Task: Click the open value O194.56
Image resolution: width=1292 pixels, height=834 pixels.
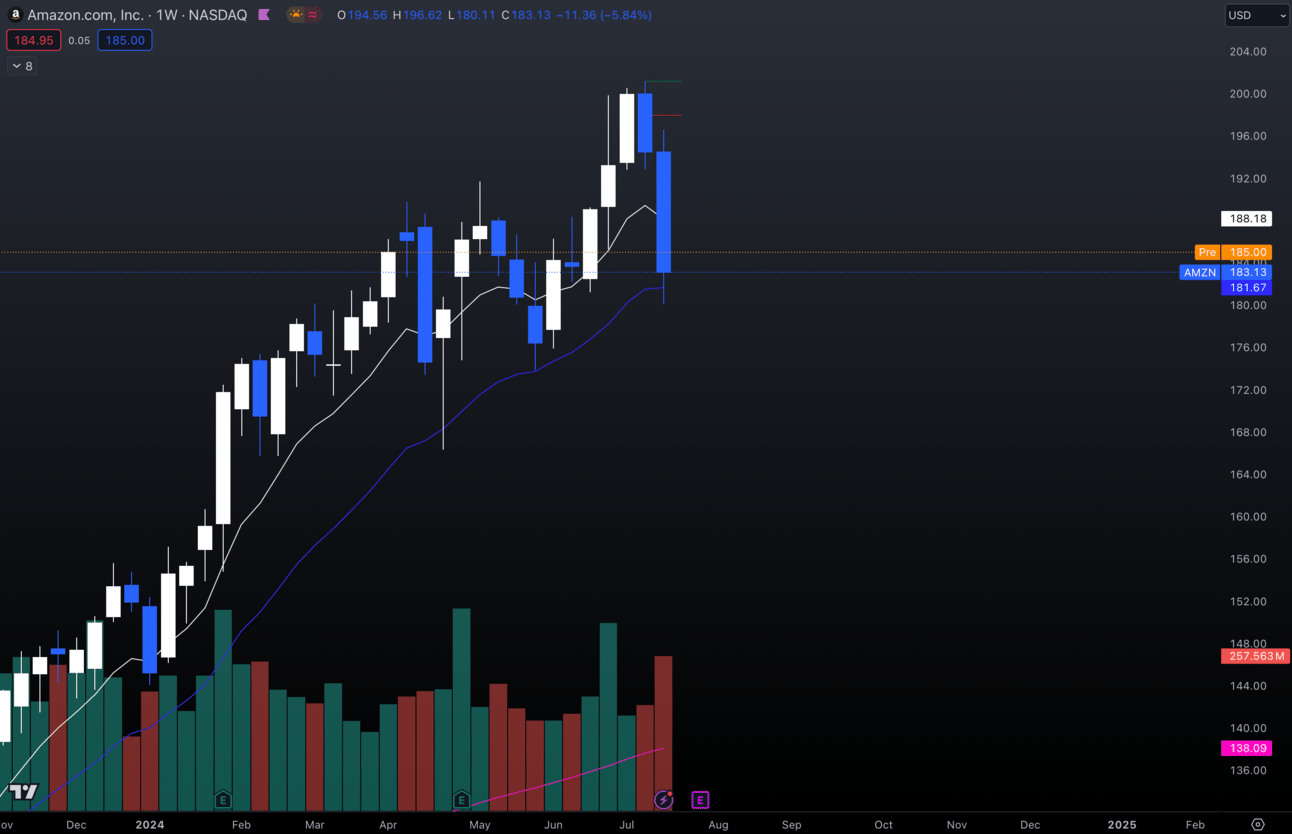Action: [362, 15]
